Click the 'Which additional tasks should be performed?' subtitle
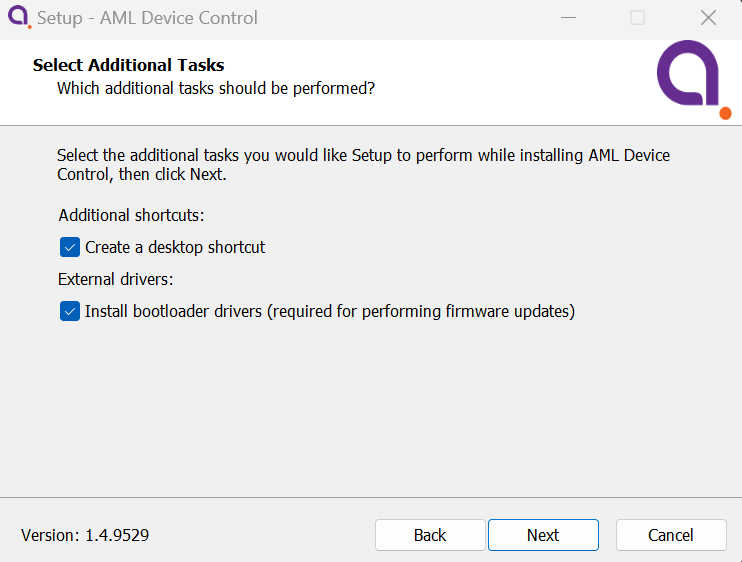 (x=216, y=88)
